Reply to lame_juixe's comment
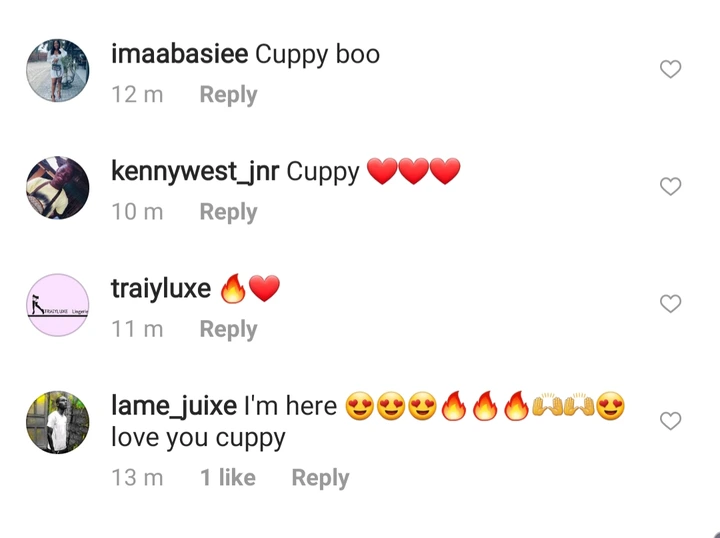720x538 pixels. coord(321,478)
